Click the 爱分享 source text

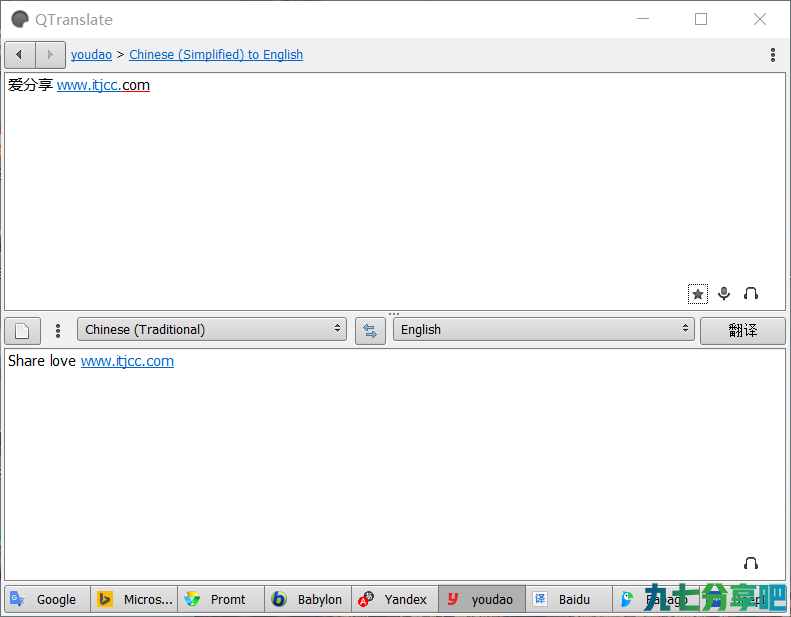30,85
